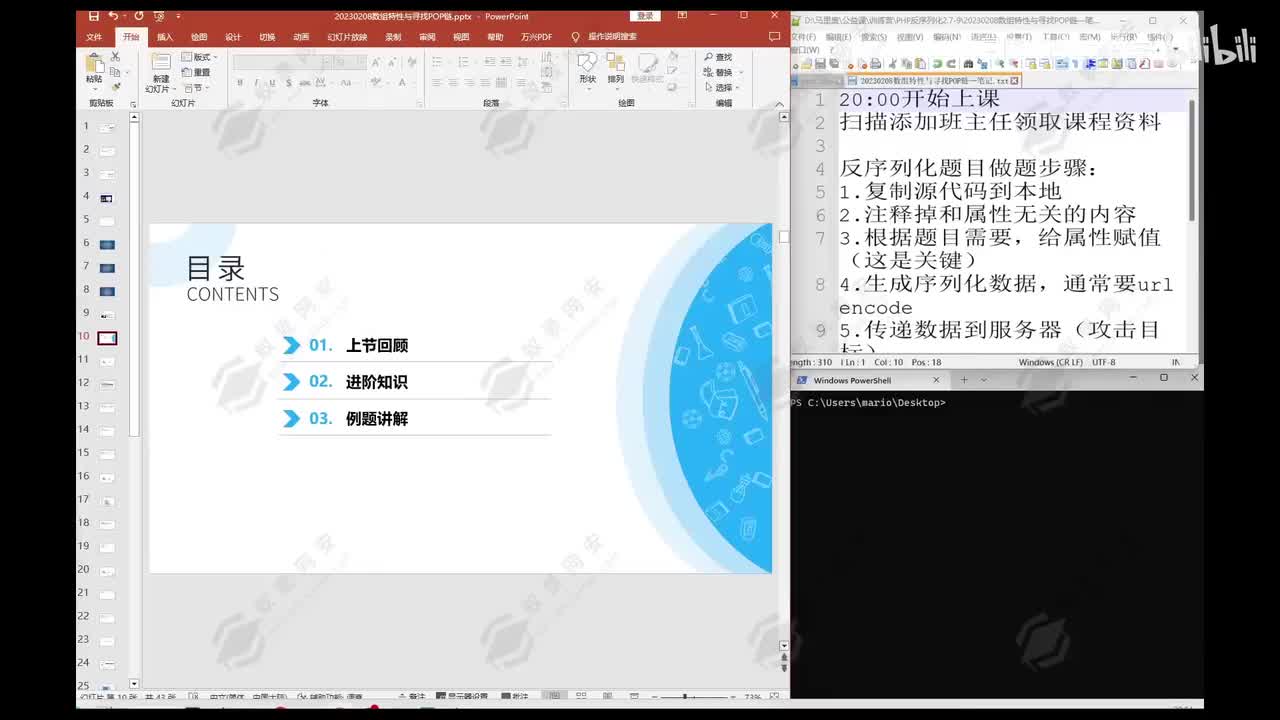Toggle text Shadow formatting in ribbon
Viewport: 1280px width, 720px height.
coord(289,83)
